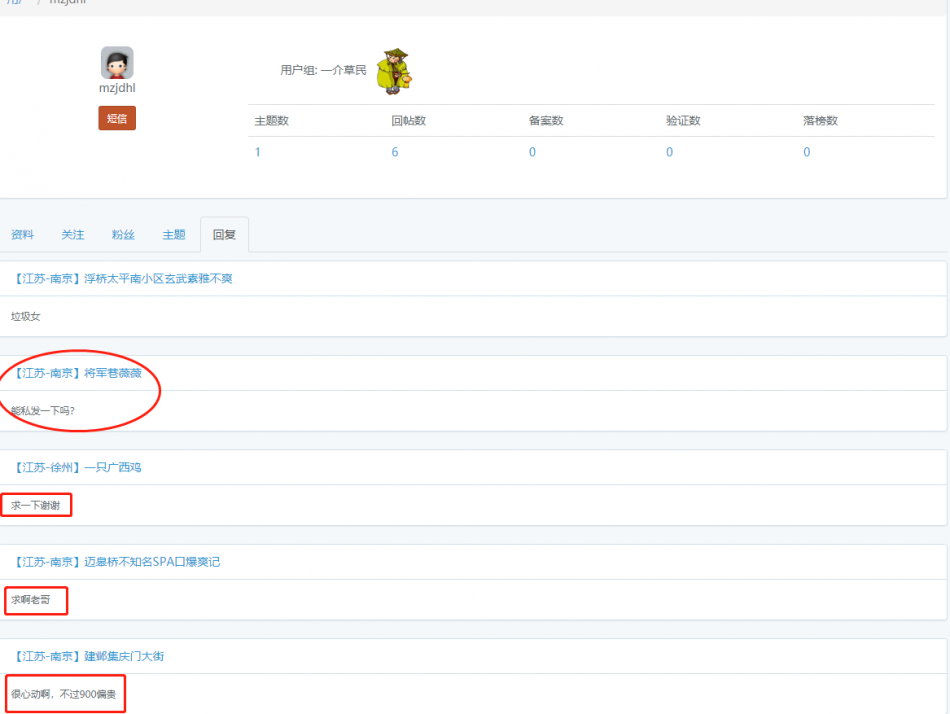
Task: Open the 浮桥太平南小区 thread link
Action: 124,279
